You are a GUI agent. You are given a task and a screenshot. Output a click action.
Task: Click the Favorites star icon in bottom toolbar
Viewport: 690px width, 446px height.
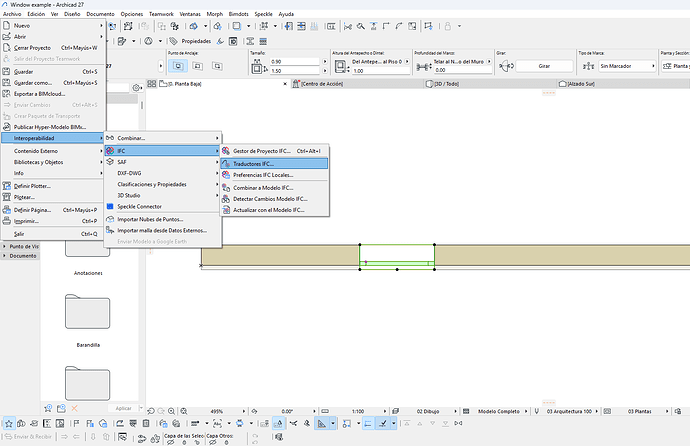(x=9, y=424)
